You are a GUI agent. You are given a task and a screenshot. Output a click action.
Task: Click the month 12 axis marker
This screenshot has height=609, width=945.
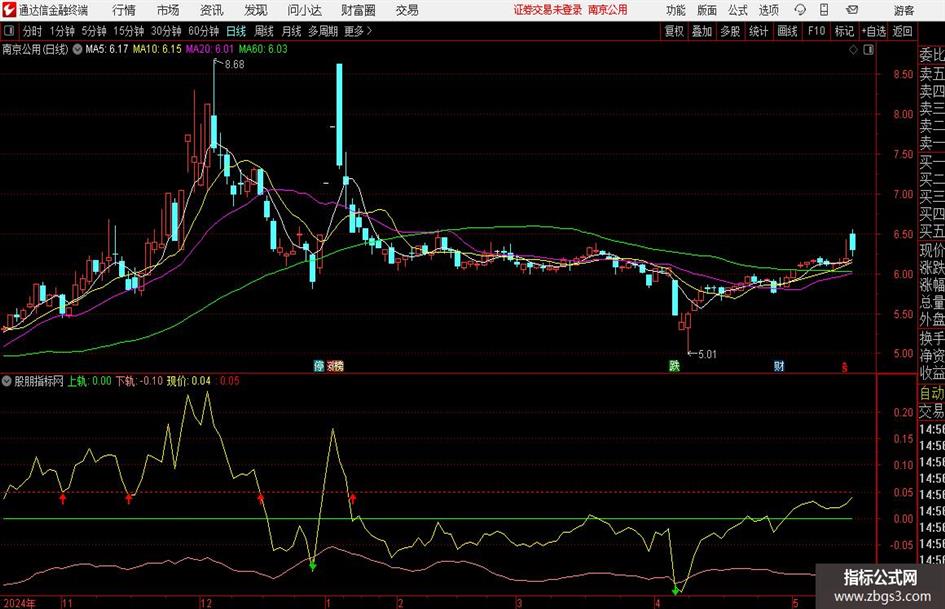pos(206,603)
